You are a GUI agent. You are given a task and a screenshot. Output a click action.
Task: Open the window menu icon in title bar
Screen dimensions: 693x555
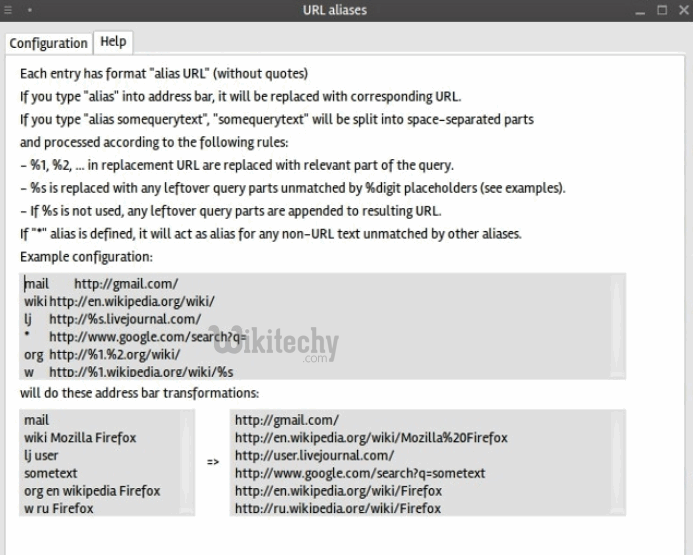point(8,10)
